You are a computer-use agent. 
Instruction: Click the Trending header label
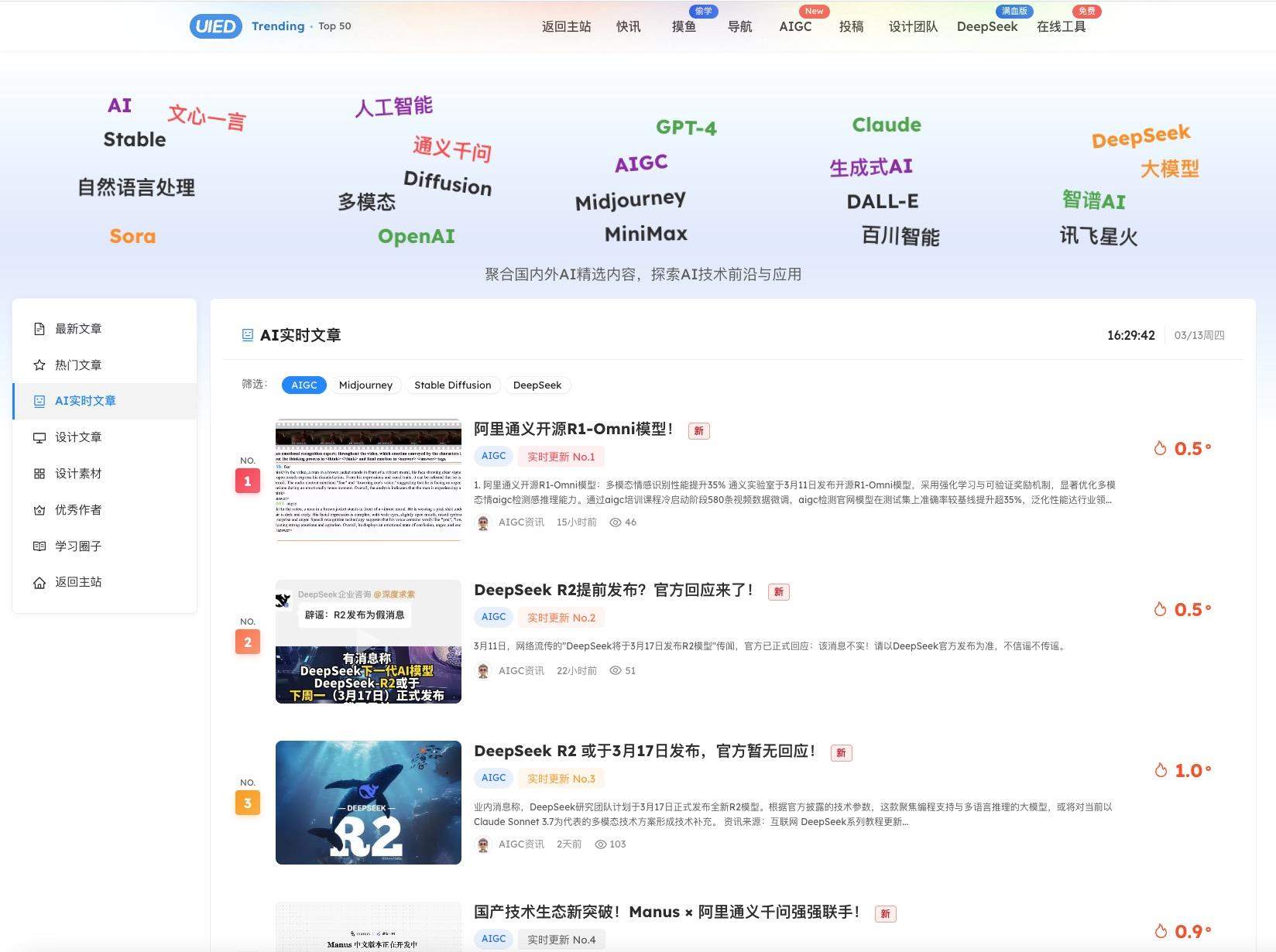278,26
